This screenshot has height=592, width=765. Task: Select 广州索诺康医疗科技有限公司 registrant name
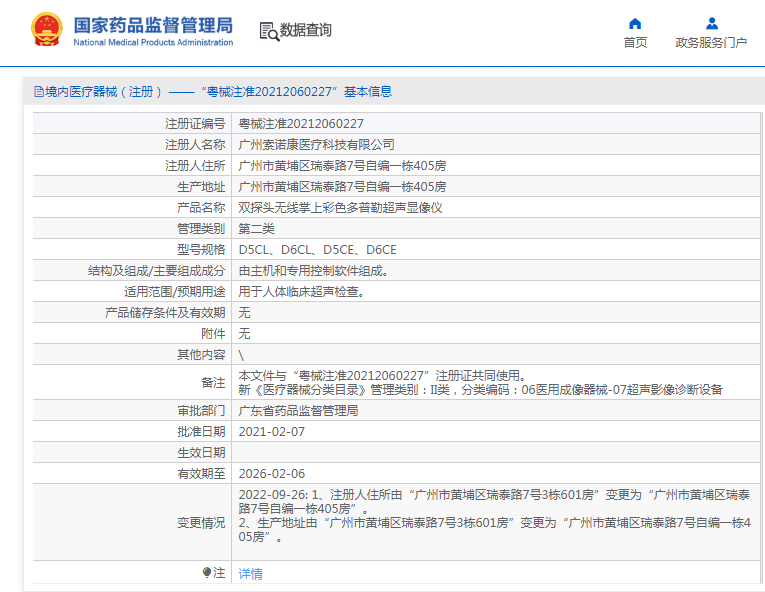[x=316, y=144]
